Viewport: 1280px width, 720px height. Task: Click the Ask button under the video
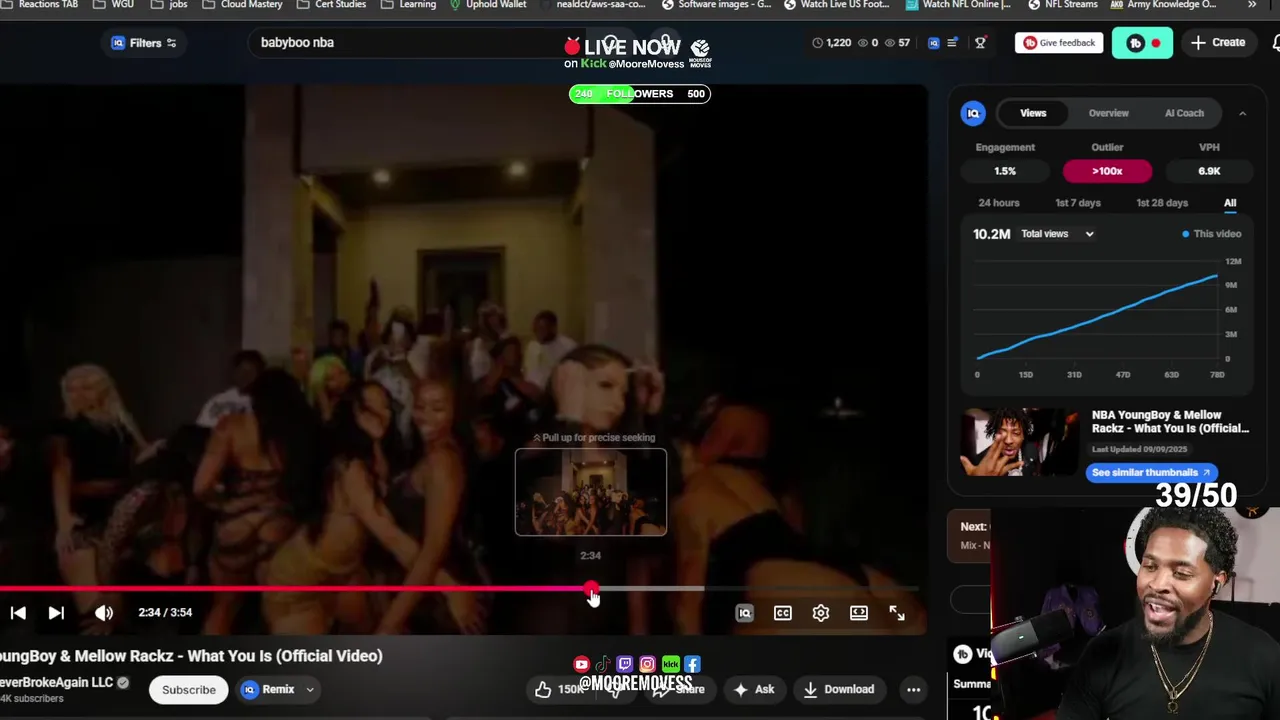pos(754,689)
